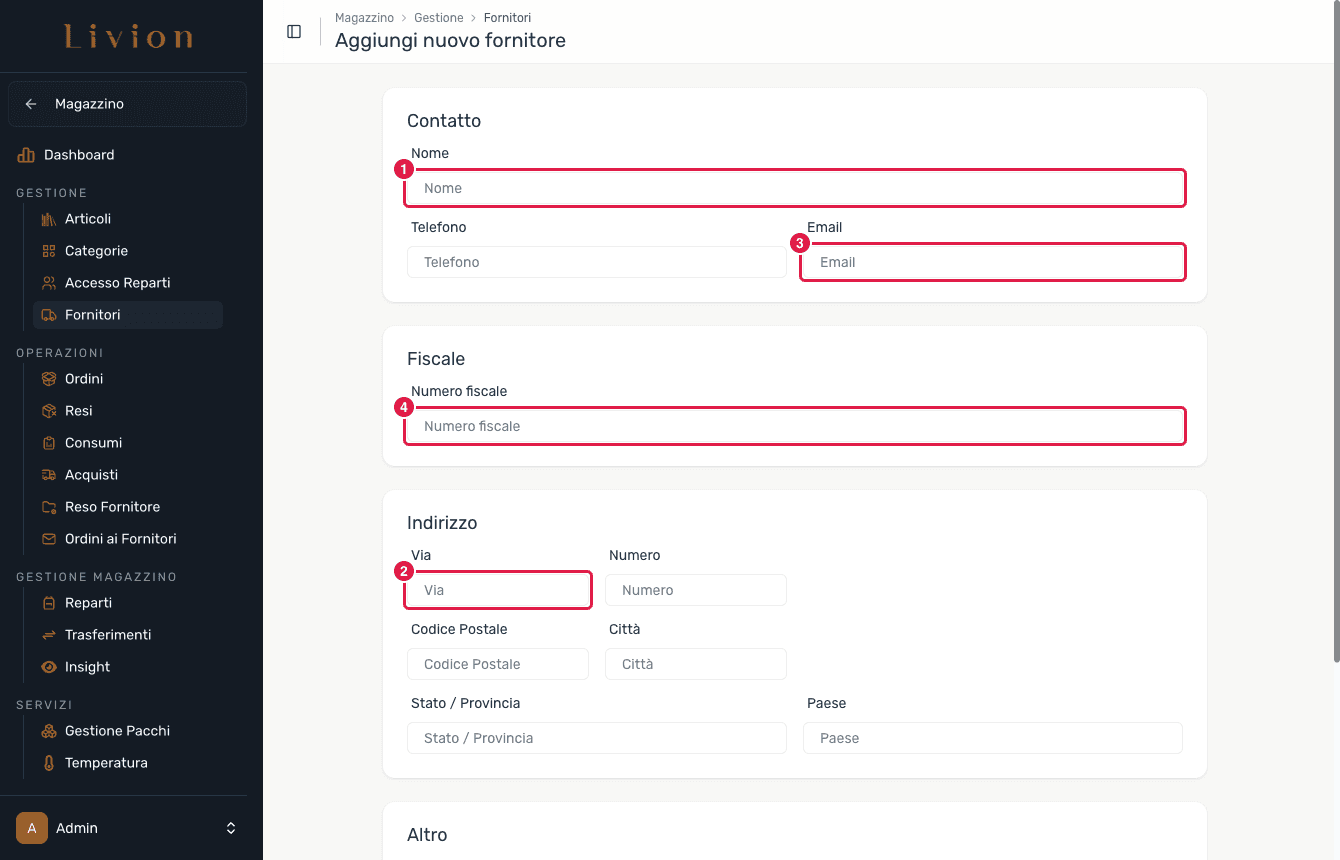The width and height of the screenshot is (1340, 860).
Task: Click the Gestione Pacchi boxes icon
Action: click(49, 731)
